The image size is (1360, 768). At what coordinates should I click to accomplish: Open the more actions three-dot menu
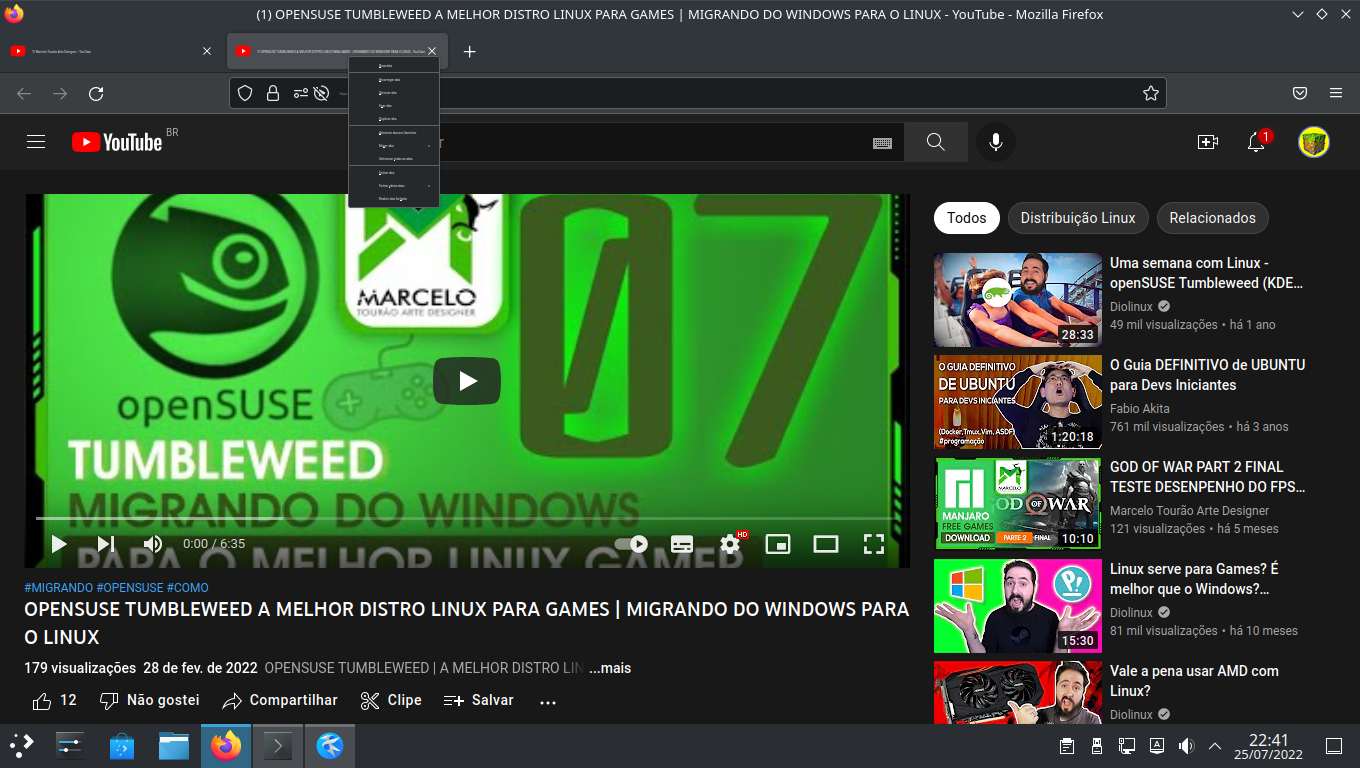[x=547, y=702]
